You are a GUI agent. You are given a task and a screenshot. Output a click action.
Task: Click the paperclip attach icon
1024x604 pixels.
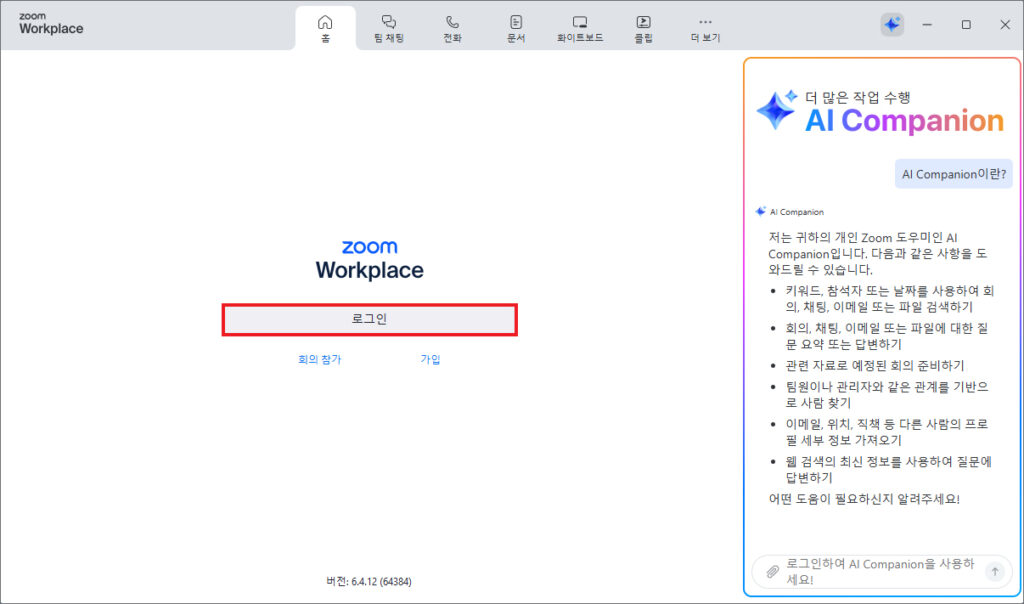coord(773,571)
